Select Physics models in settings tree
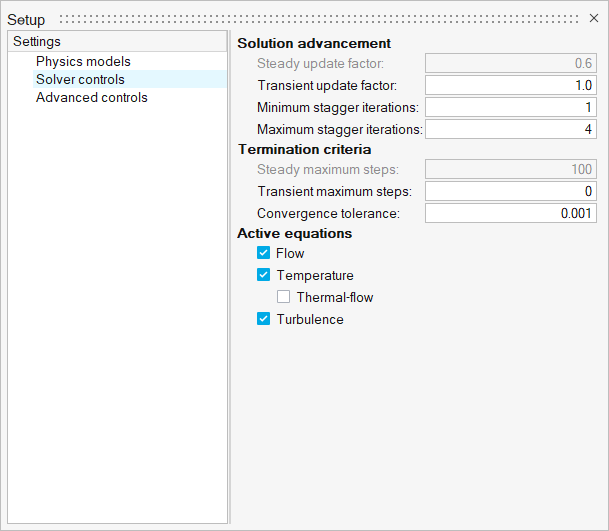The height and width of the screenshot is (531, 609). pyautogui.click(x=83, y=61)
